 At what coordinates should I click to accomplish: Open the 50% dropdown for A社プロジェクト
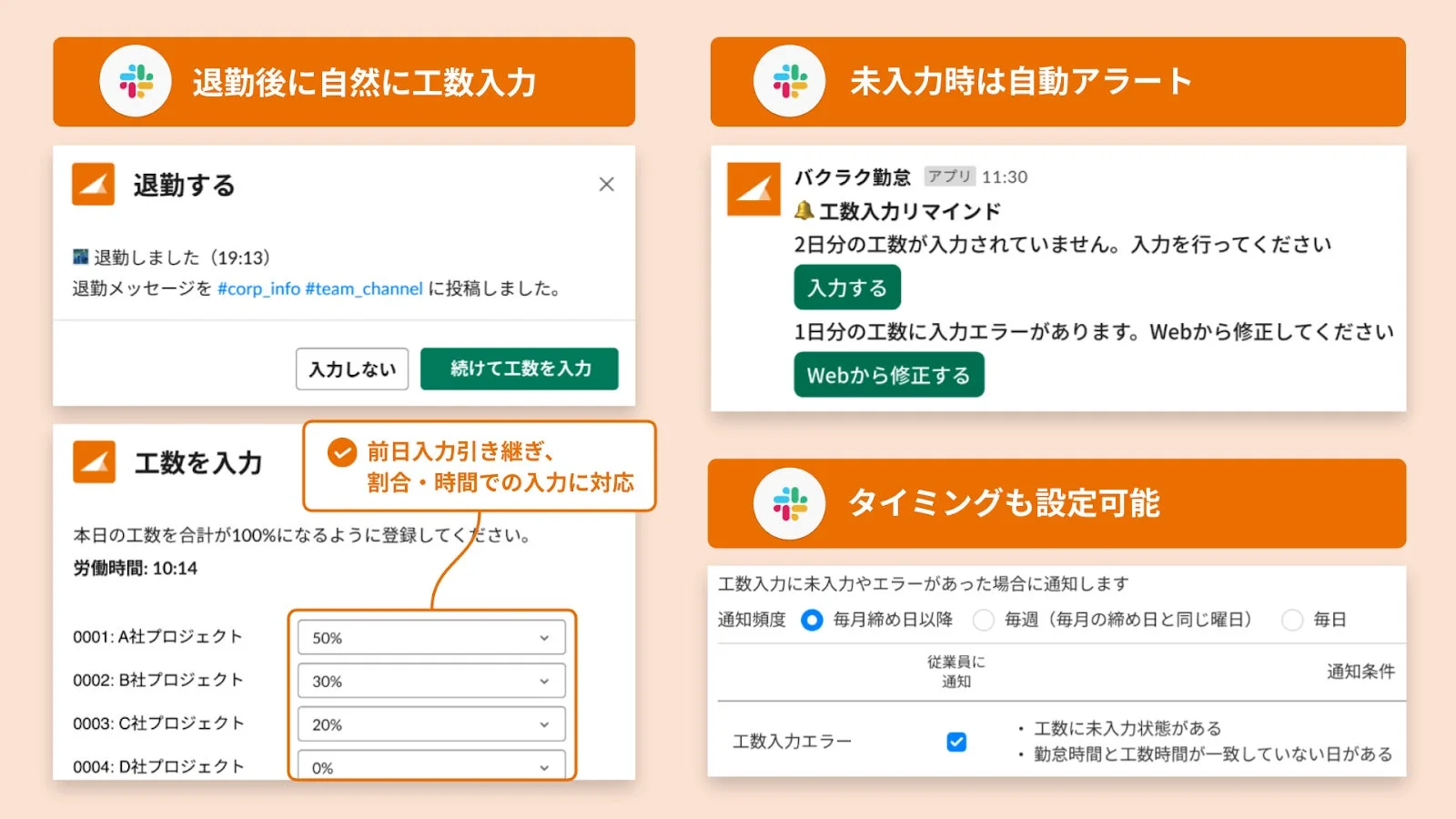pos(430,638)
